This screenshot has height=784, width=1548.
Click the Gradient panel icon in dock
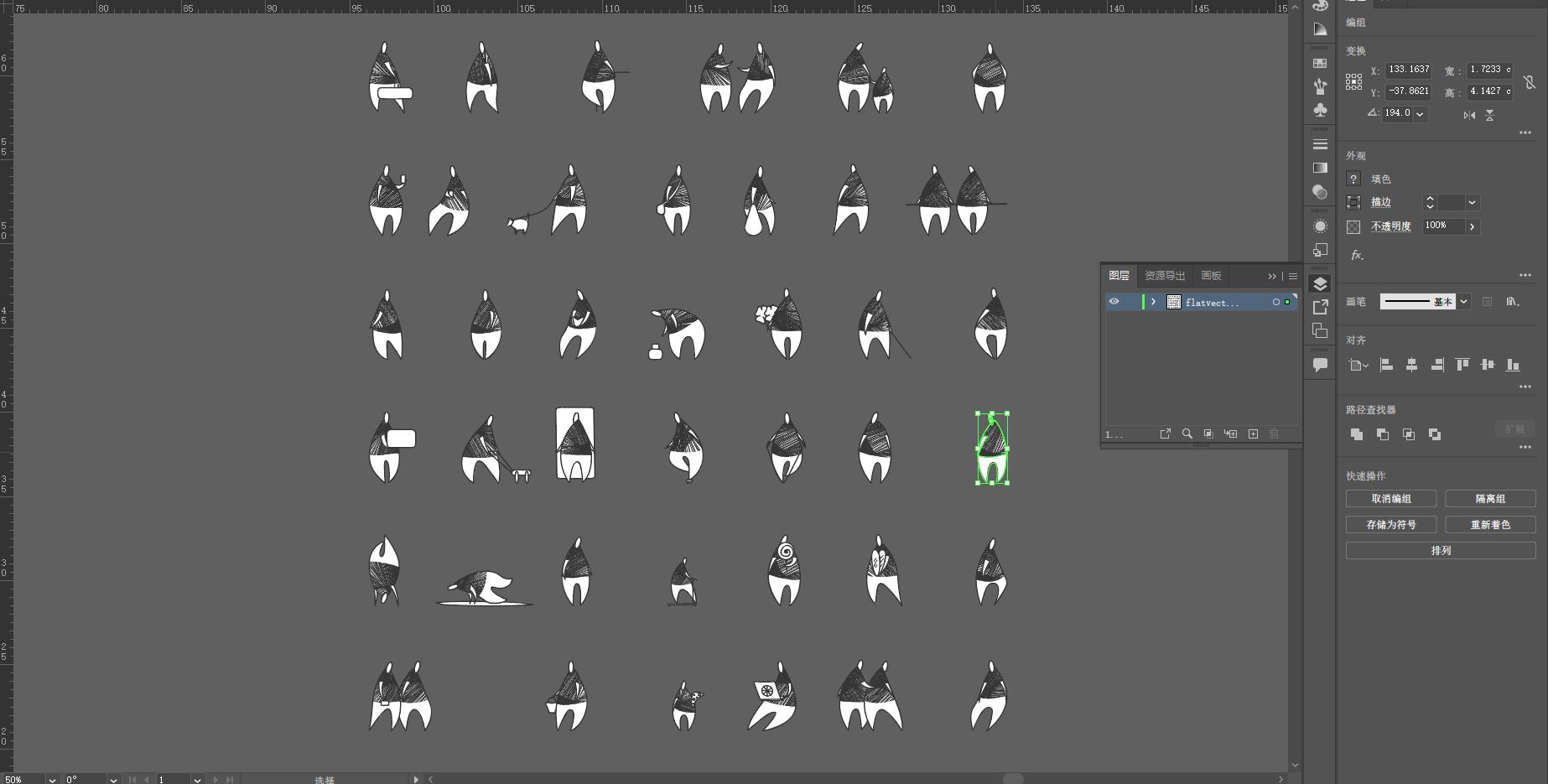pyautogui.click(x=1320, y=168)
